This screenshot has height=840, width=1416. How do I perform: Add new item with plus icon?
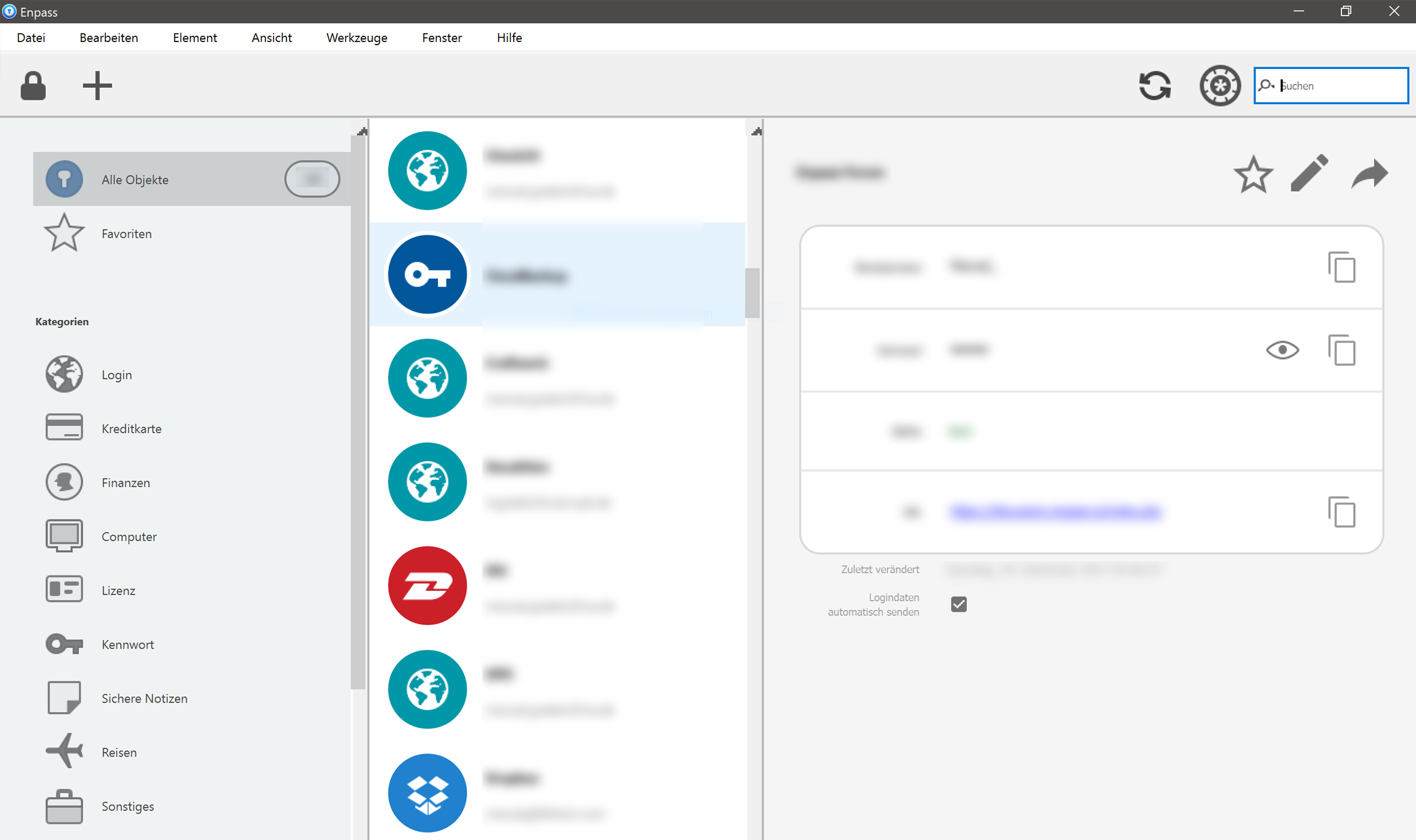coord(97,85)
